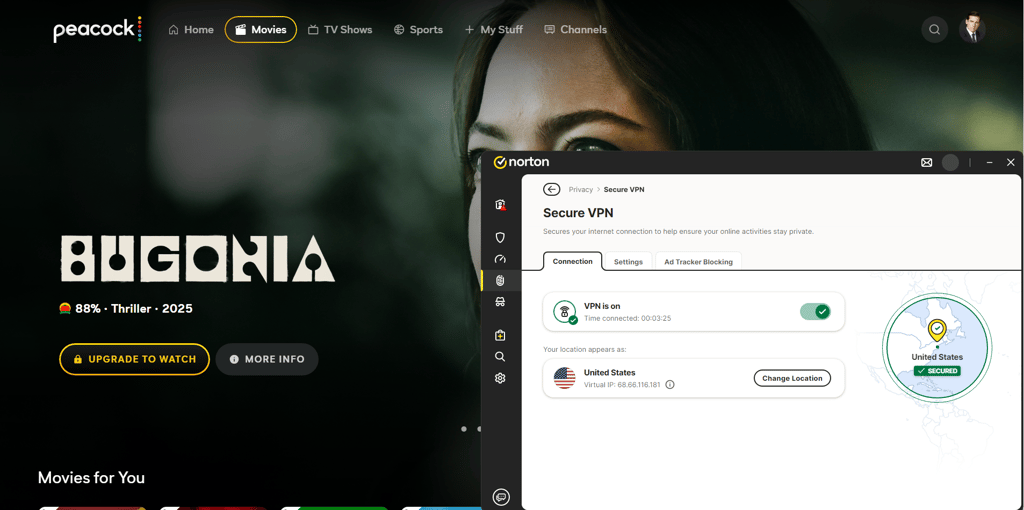This screenshot has height=510, width=1024.
Task: Open Sports on Peacock
Action: 418,29
